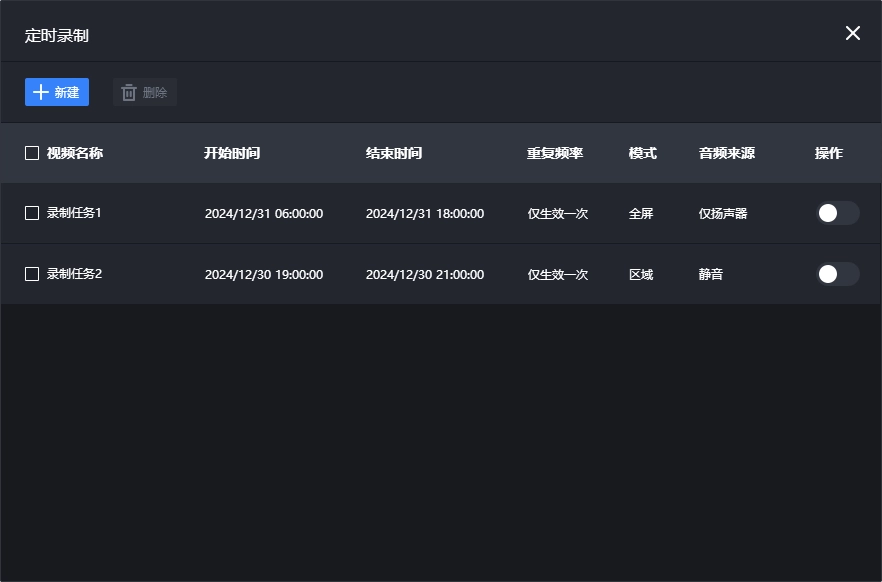The image size is (882, 582).
Task: Click the 重复频率 column header
Action: [x=555, y=153]
